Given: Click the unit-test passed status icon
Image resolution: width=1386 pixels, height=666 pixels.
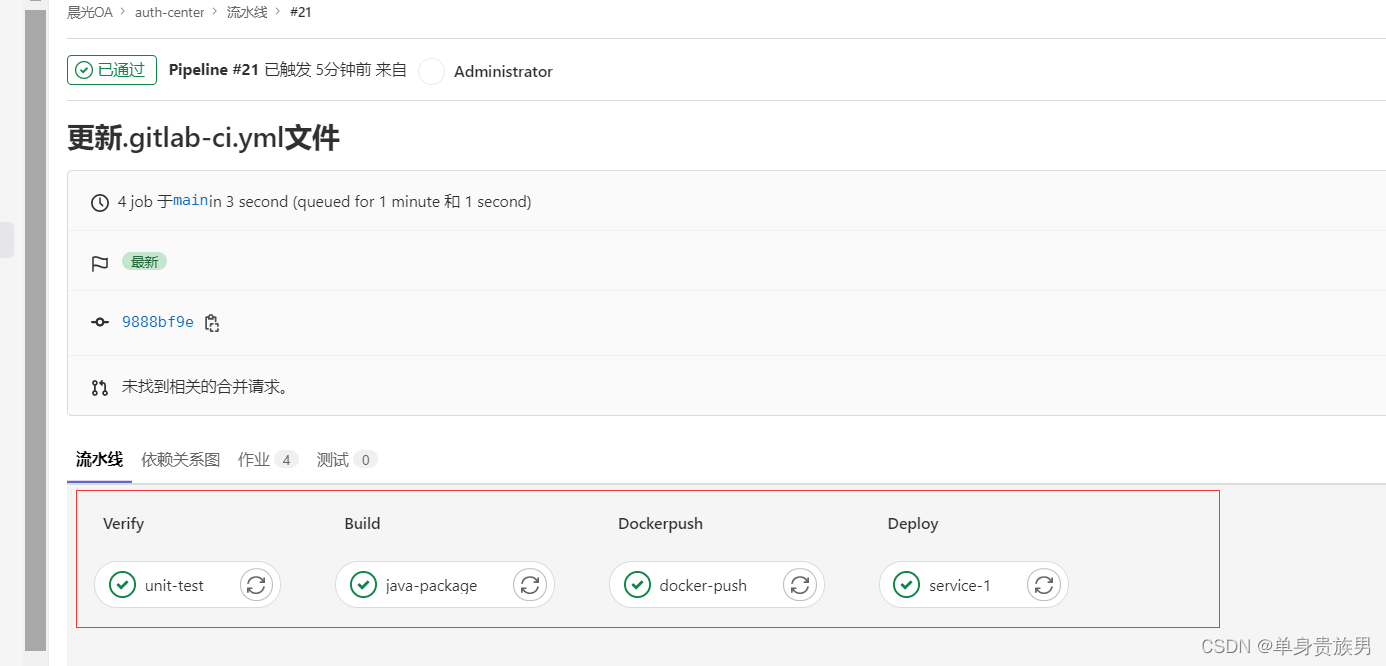Looking at the screenshot, I should (x=122, y=585).
